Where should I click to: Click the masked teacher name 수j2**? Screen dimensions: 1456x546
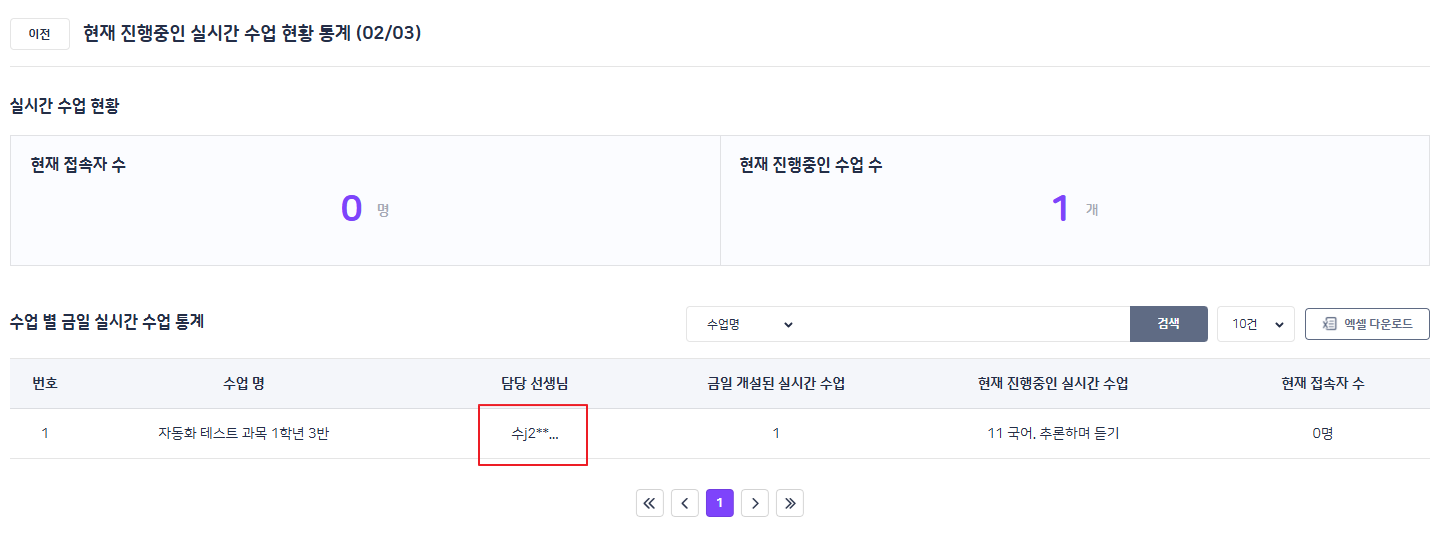click(534, 434)
